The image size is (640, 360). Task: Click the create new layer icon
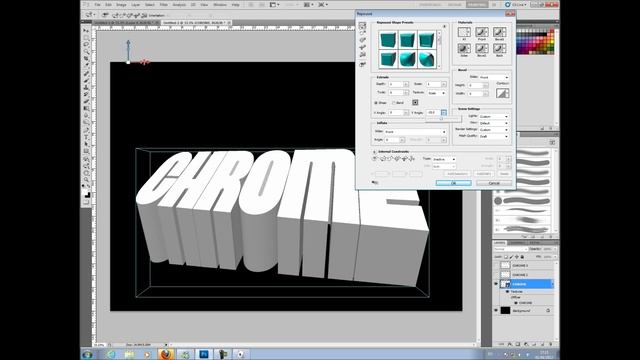[x=543, y=344]
